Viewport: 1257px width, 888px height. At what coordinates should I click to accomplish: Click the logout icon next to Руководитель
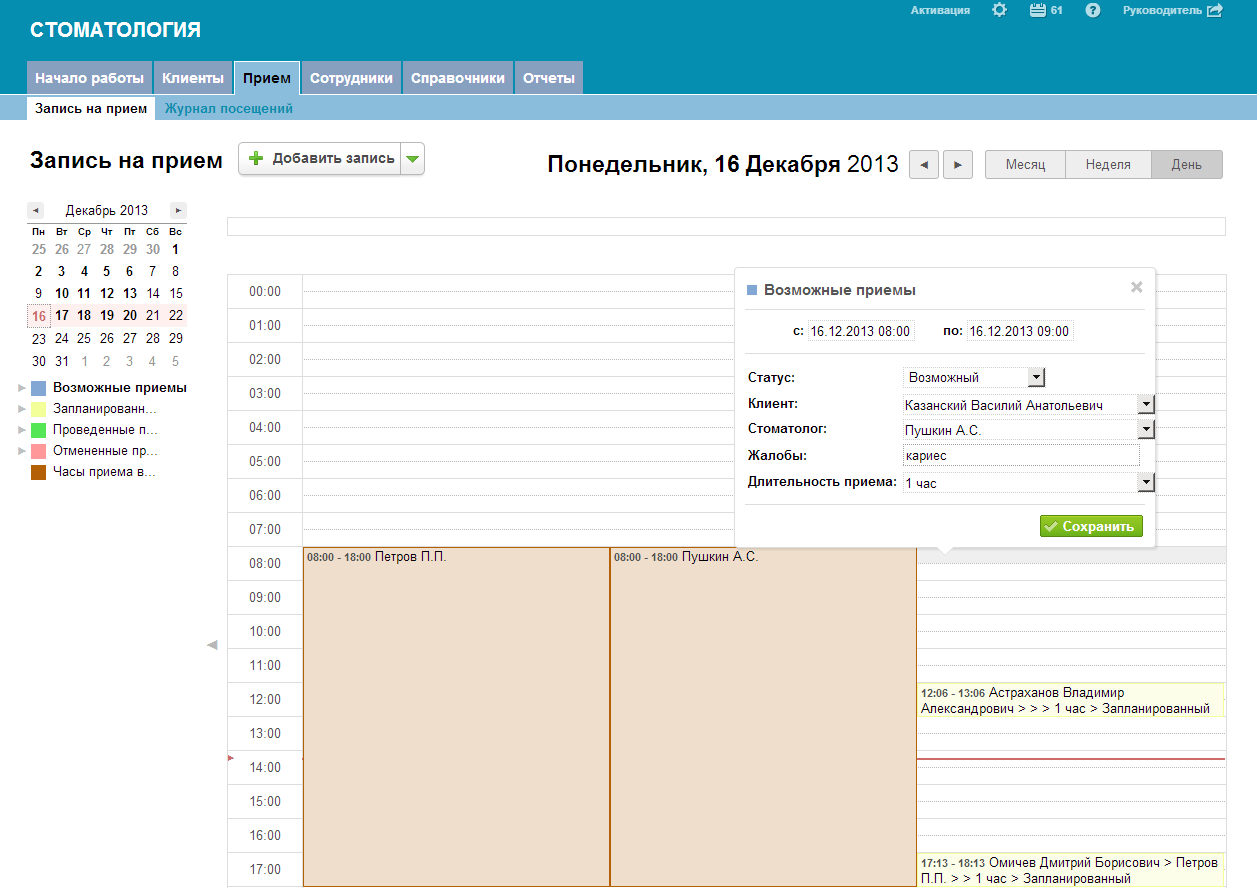pos(1215,10)
